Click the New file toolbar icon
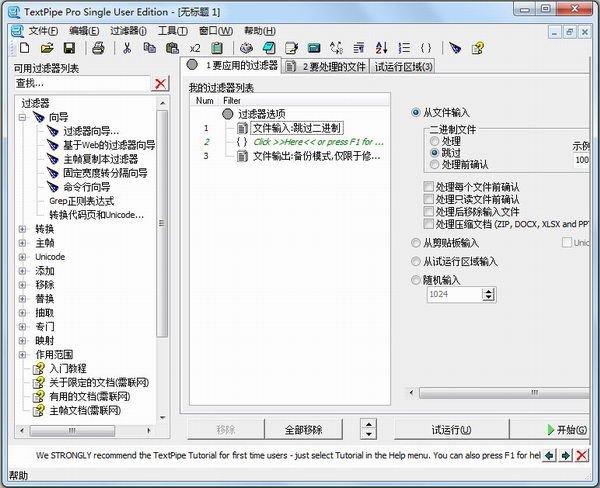600x488 pixels. click(x=24, y=48)
